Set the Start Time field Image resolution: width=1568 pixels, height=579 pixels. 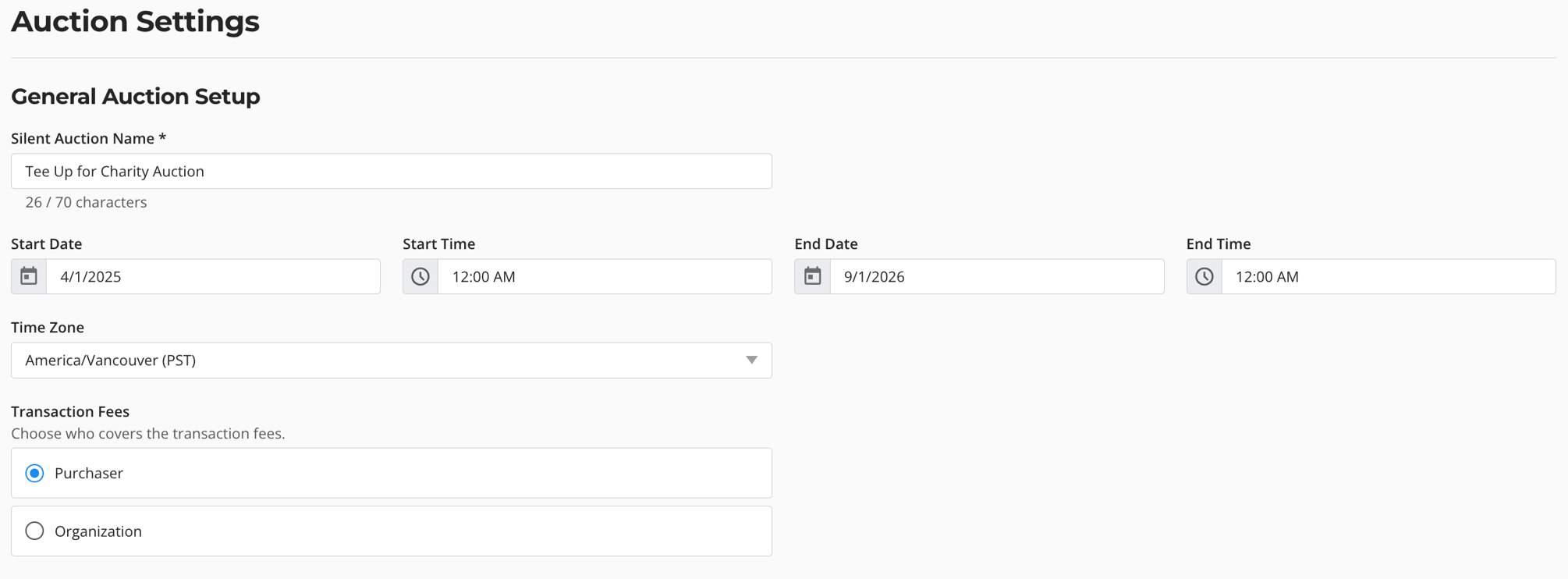click(x=605, y=276)
